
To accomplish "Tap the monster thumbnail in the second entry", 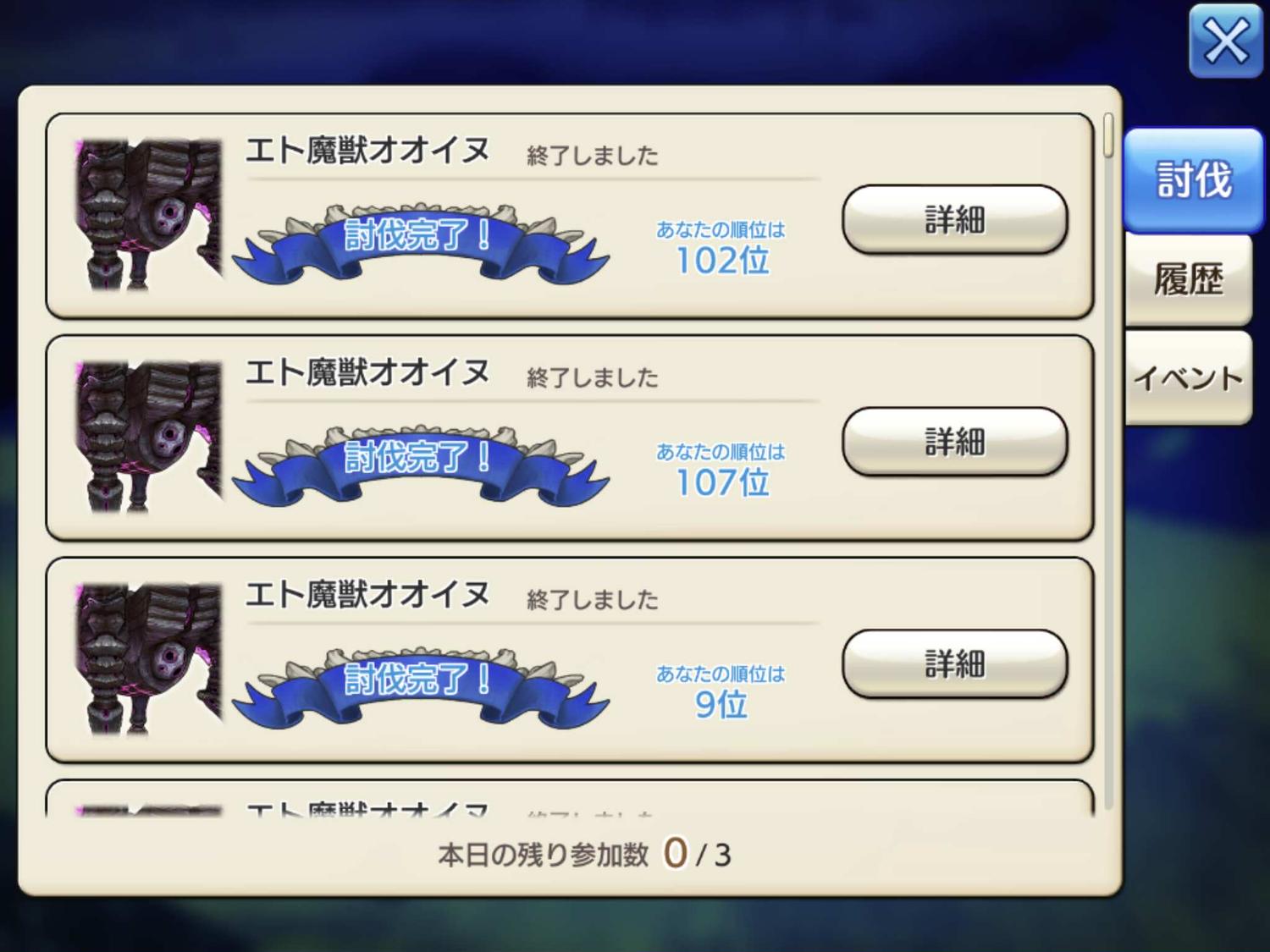I will (x=148, y=437).
